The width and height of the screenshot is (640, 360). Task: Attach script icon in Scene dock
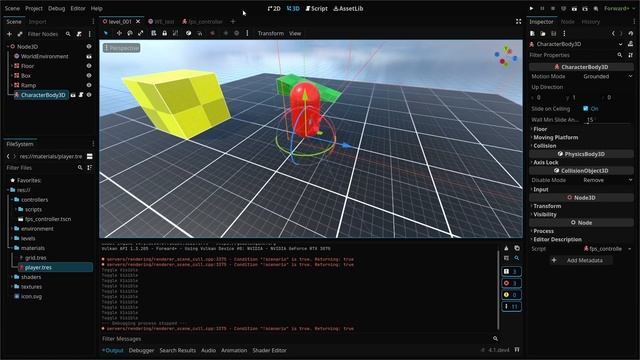[79, 34]
